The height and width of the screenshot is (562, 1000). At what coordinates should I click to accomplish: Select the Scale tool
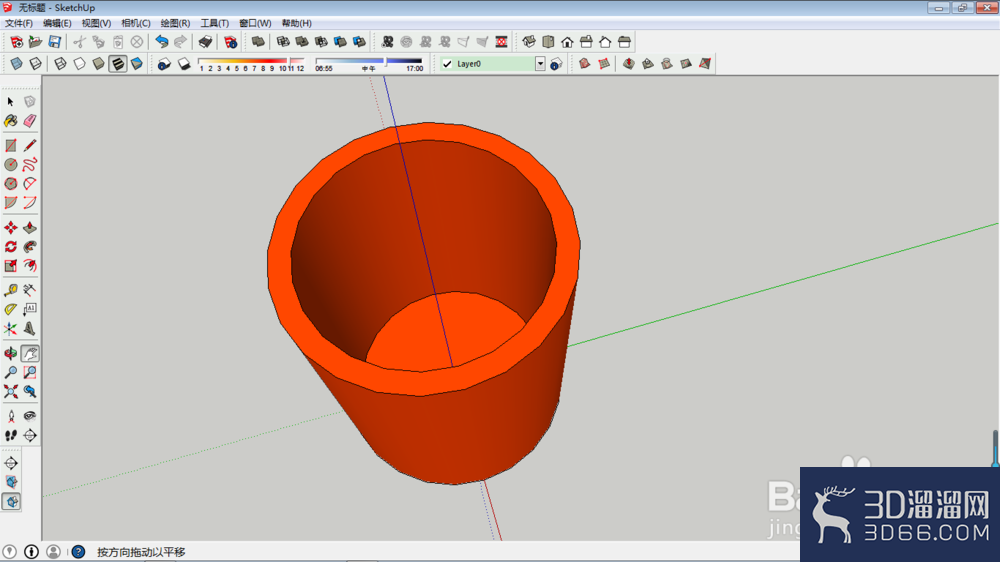pos(11,265)
